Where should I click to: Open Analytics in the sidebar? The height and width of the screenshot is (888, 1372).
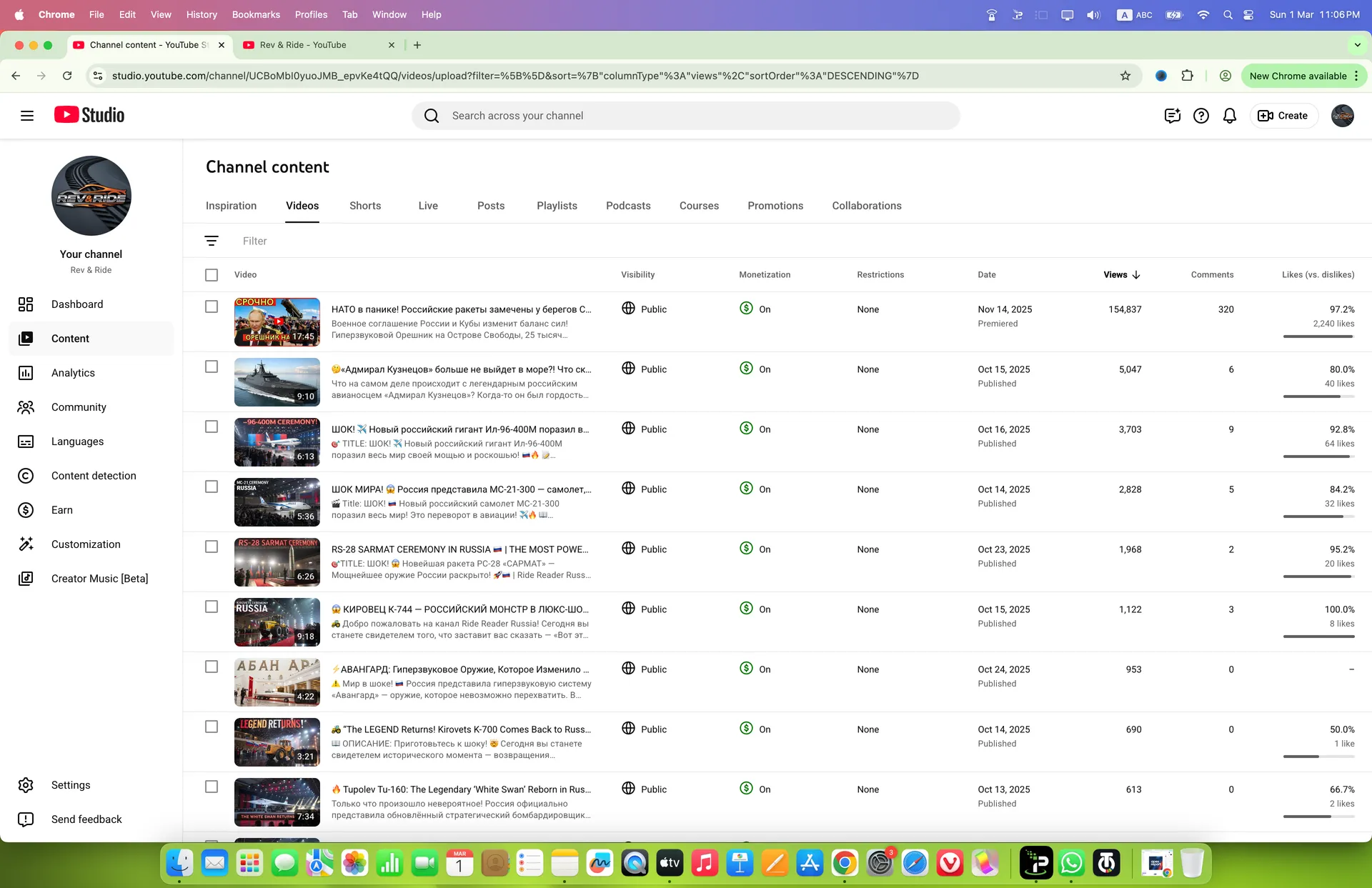pyautogui.click(x=91, y=373)
